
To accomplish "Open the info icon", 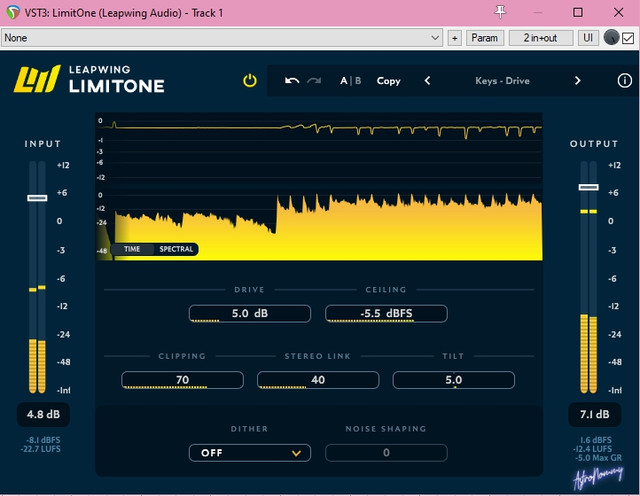I will click(624, 80).
